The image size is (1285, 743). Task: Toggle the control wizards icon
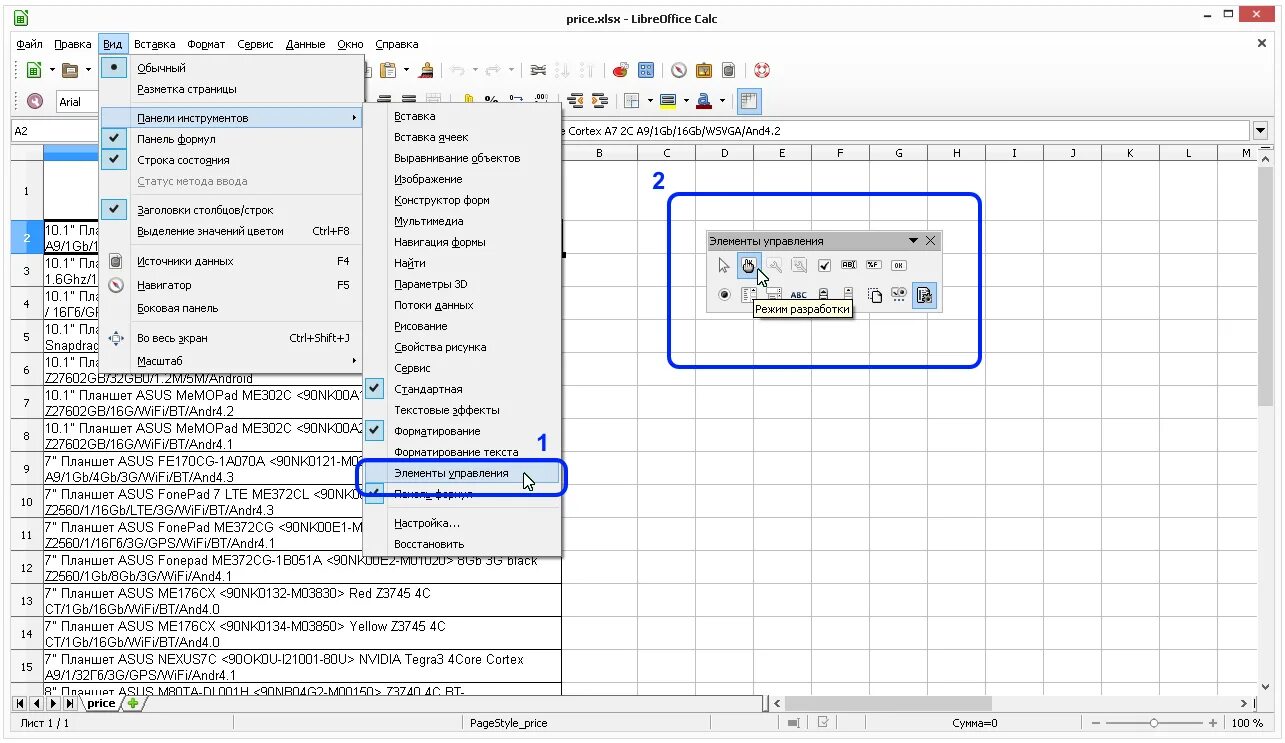point(924,295)
